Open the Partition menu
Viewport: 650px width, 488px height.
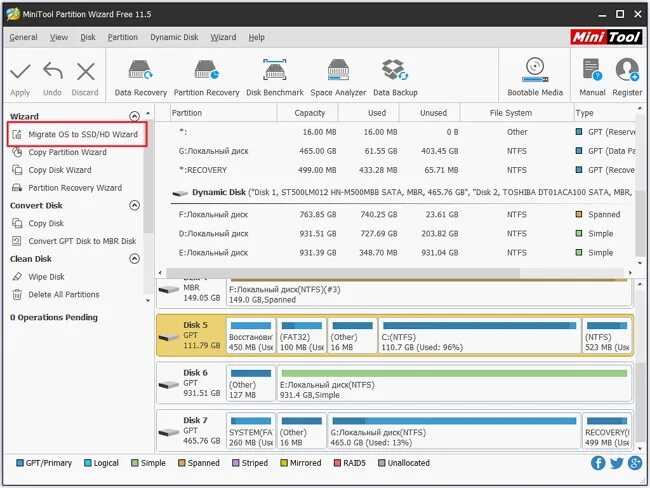click(x=123, y=37)
